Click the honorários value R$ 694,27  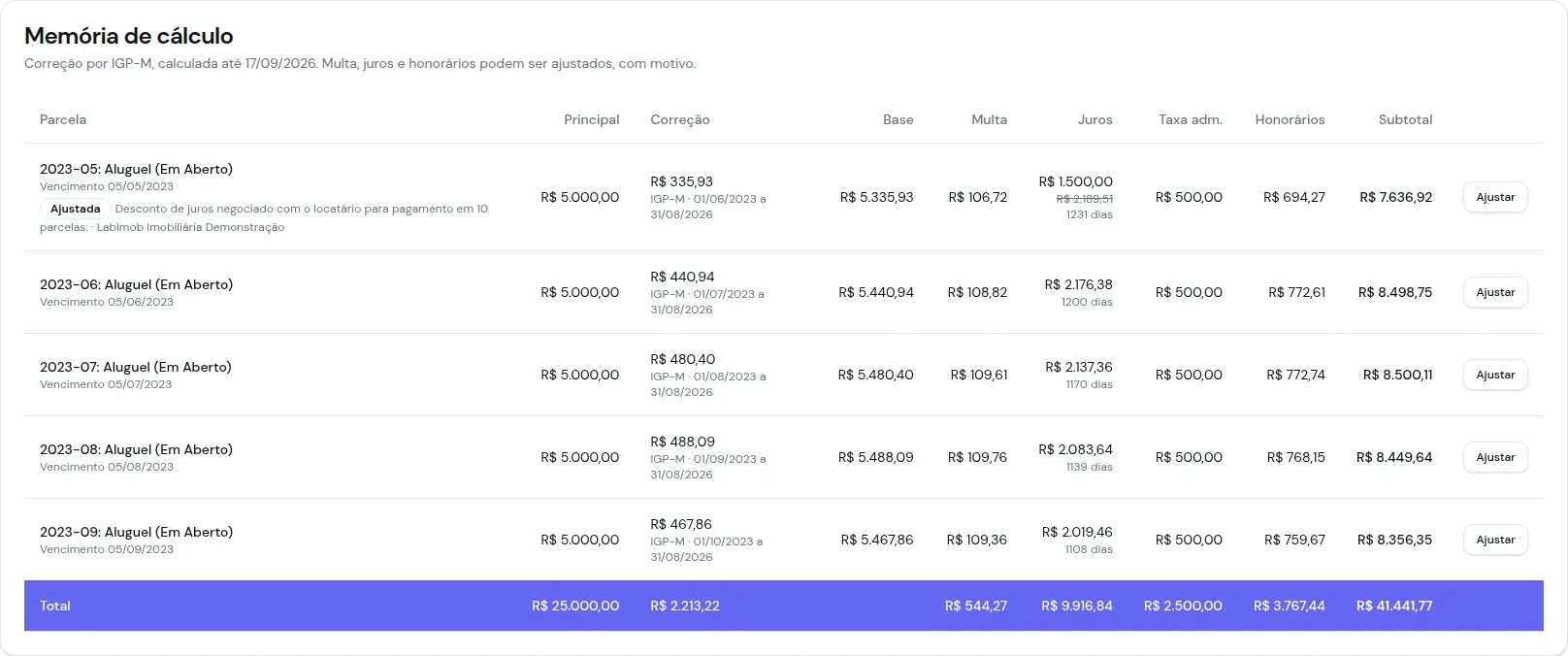1294,197
